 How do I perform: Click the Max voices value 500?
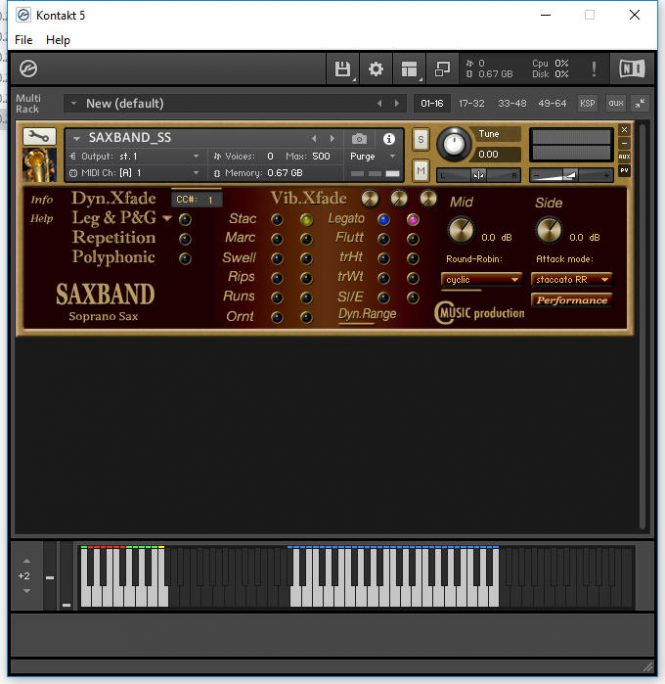pos(321,156)
